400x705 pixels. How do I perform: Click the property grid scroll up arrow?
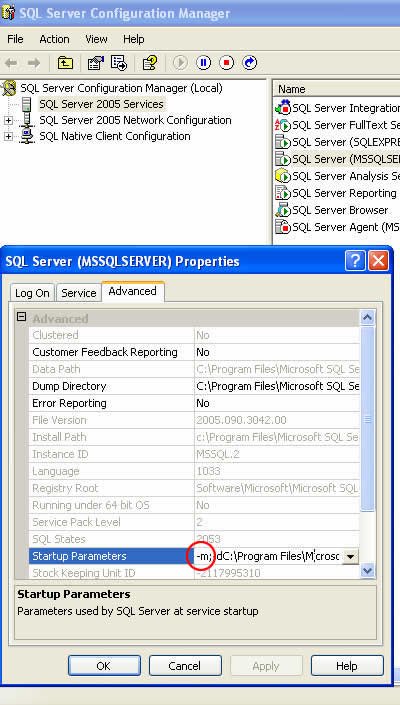(x=367, y=318)
